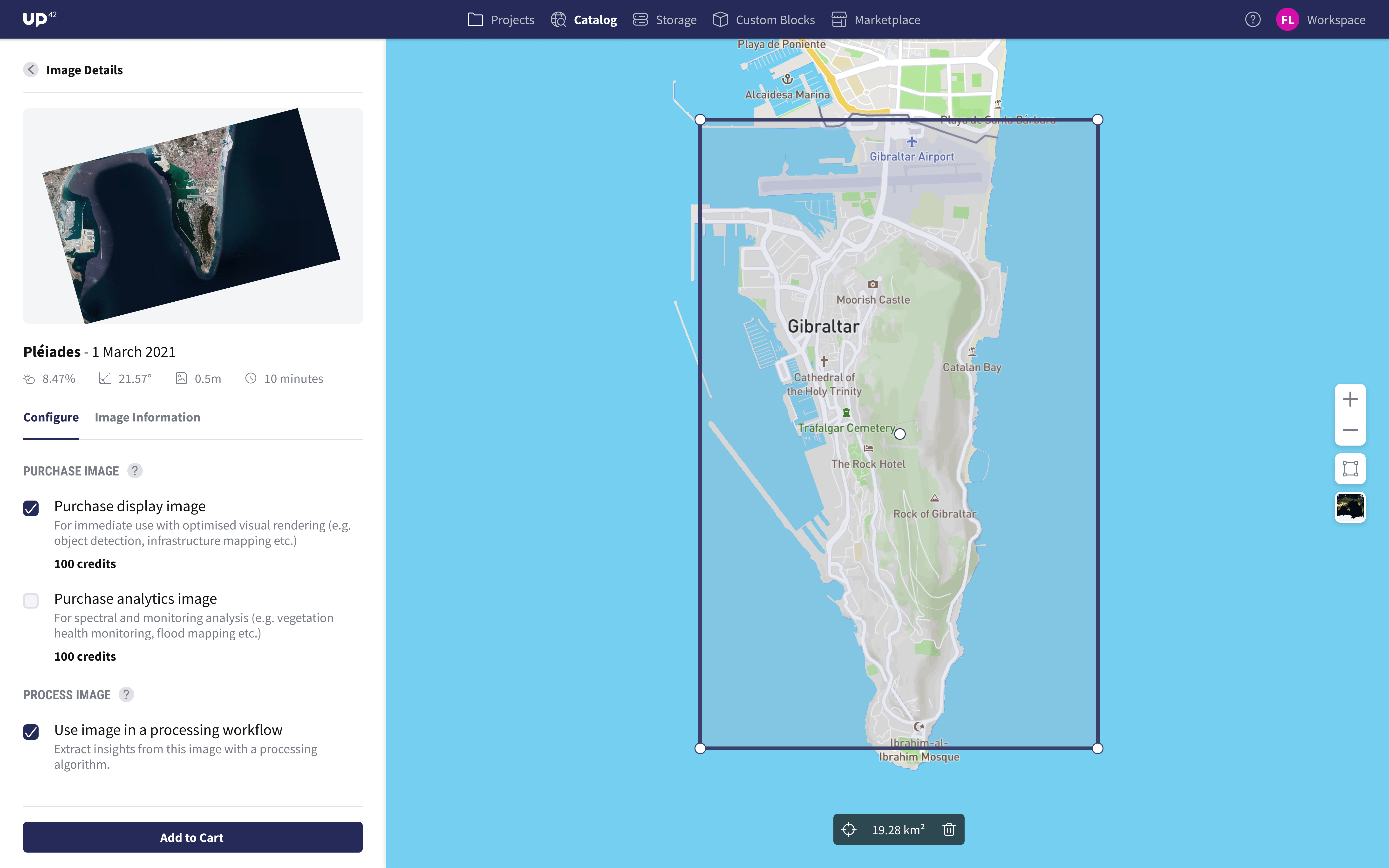
Task: Enable Purchase analytics image checkbox
Action: point(31,600)
